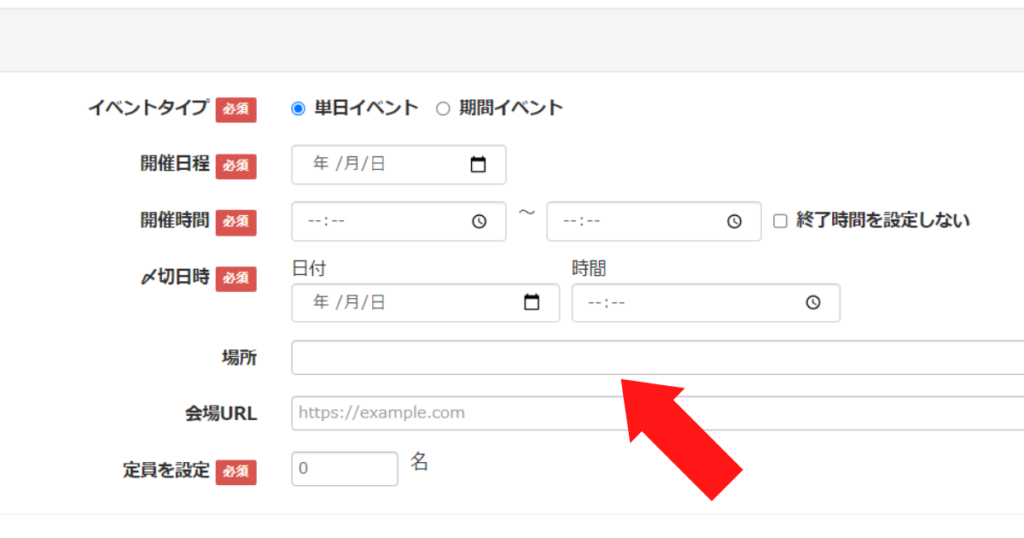Click the イベントタイプ label

pos(148,108)
